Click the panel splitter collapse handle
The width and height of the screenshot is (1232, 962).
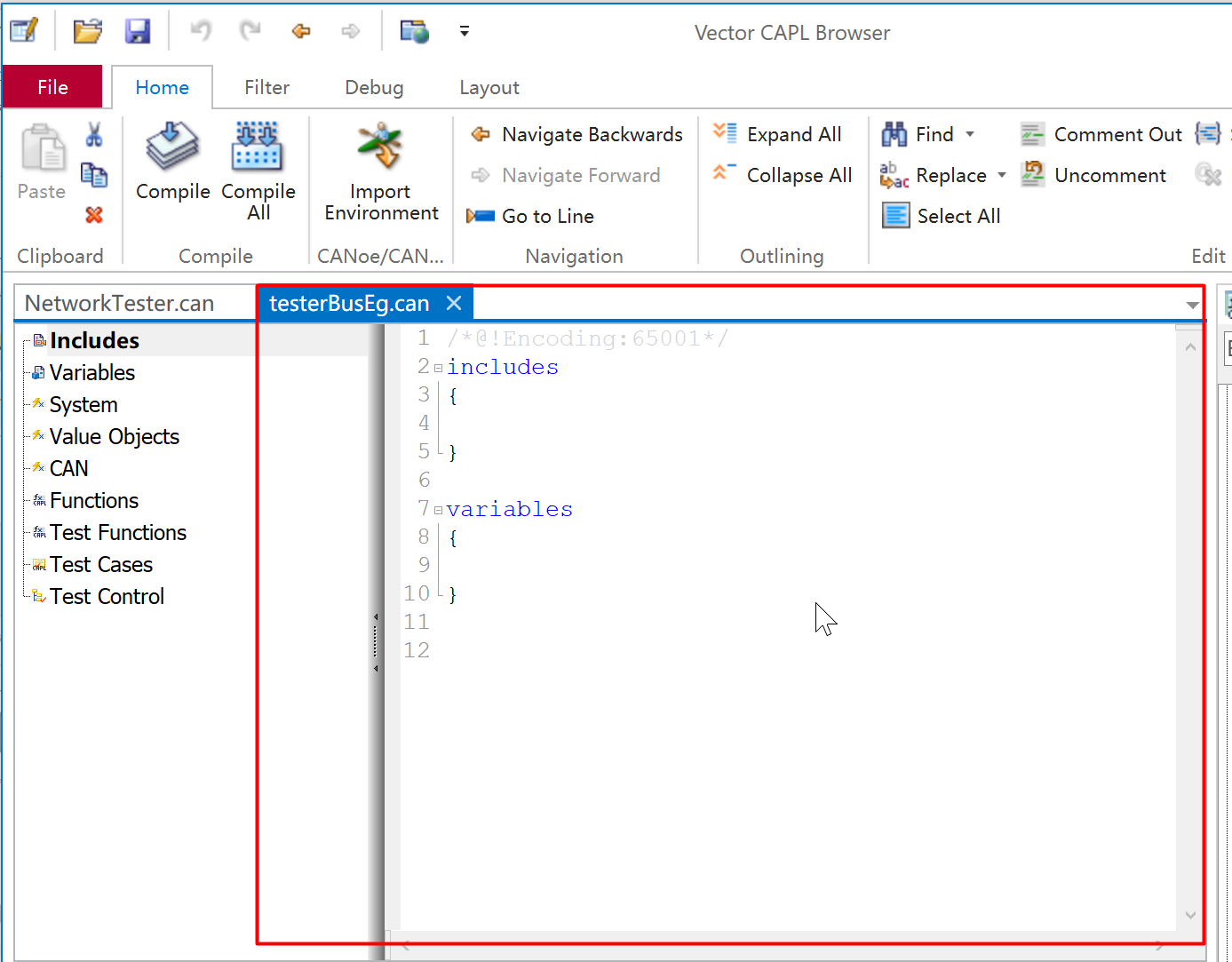[x=376, y=641]
